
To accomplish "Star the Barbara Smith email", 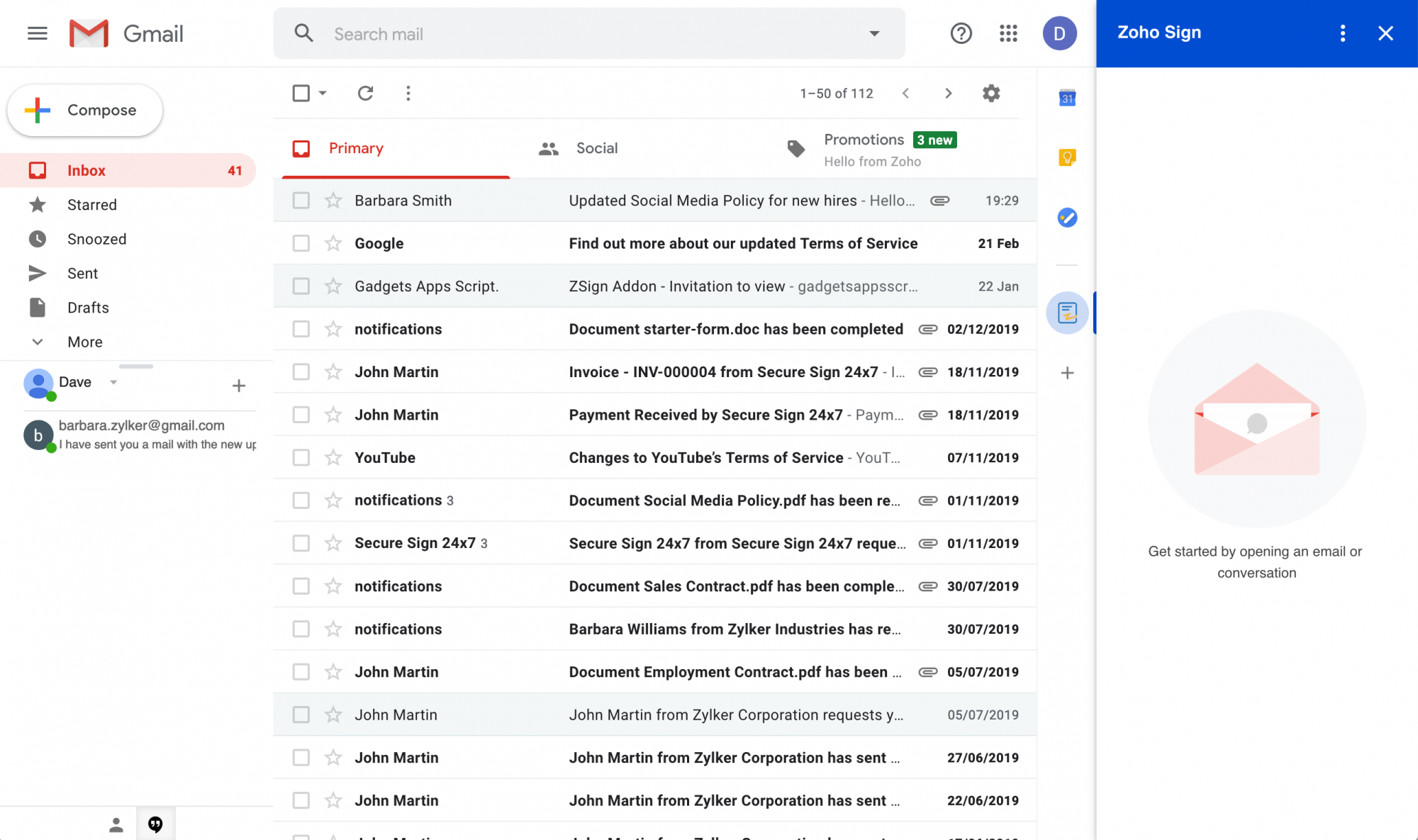I will point(333,201).
